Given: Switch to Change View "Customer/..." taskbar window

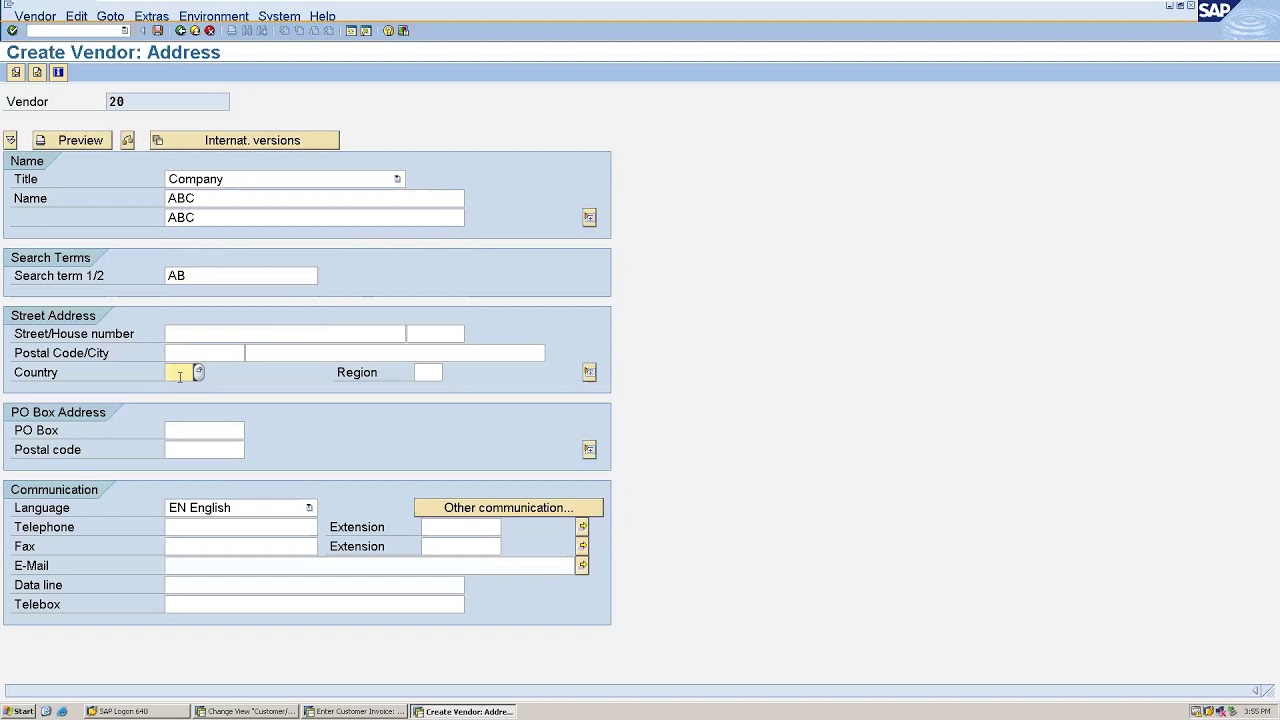Looking at the screenshot, I should click(245, 711).
